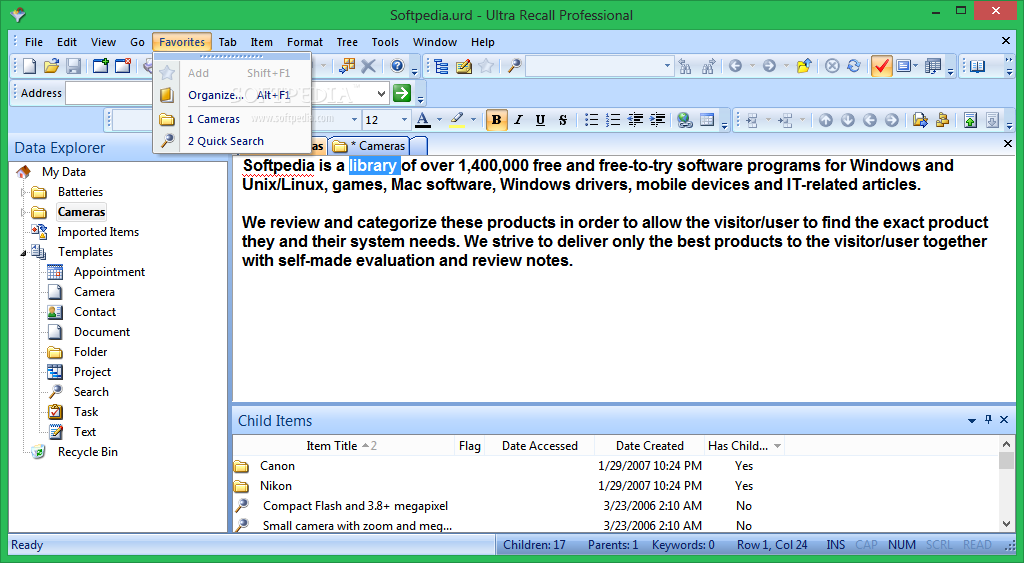Viewport: 1024px width, 563px height.
Task: Open the font size 12 dropdown
Action: pyautogui.click(x=404, y=120)
